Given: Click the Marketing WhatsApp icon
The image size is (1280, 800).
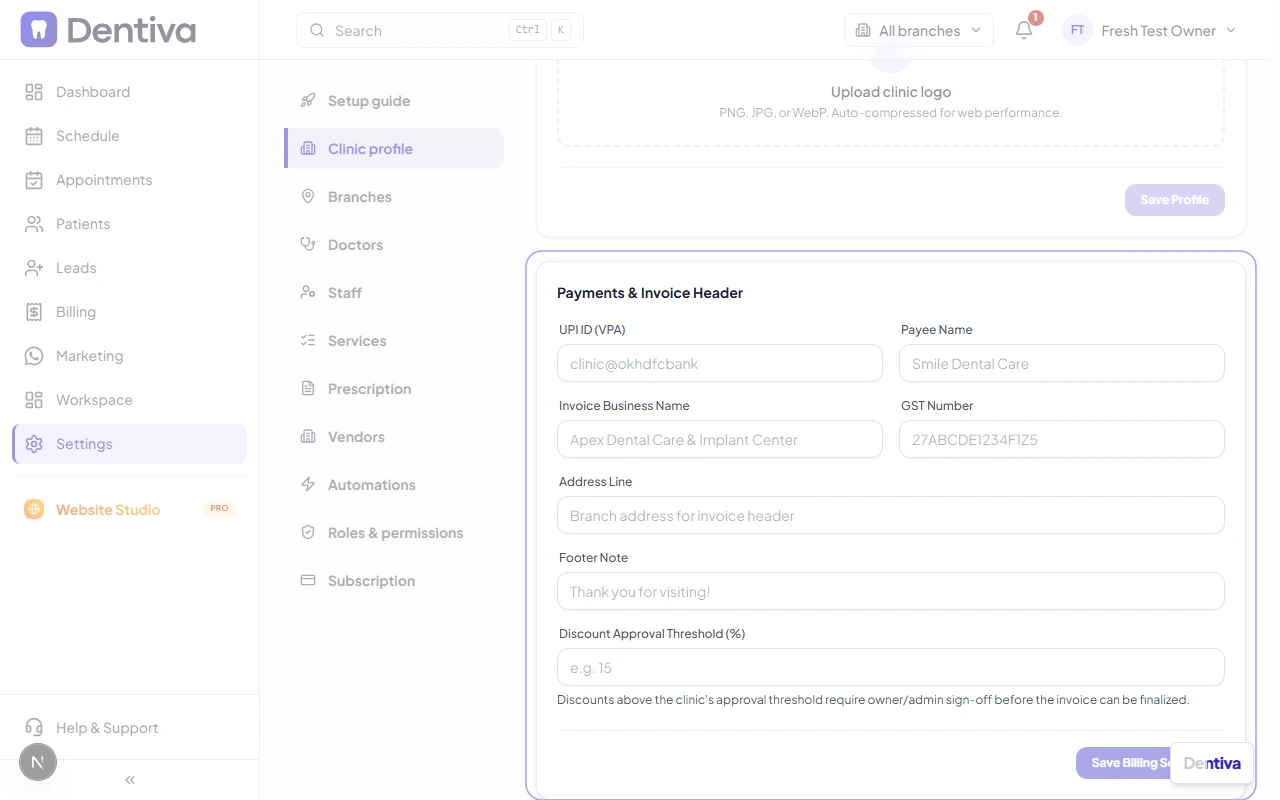Looking at the screenshot, I should coord(34,356).
